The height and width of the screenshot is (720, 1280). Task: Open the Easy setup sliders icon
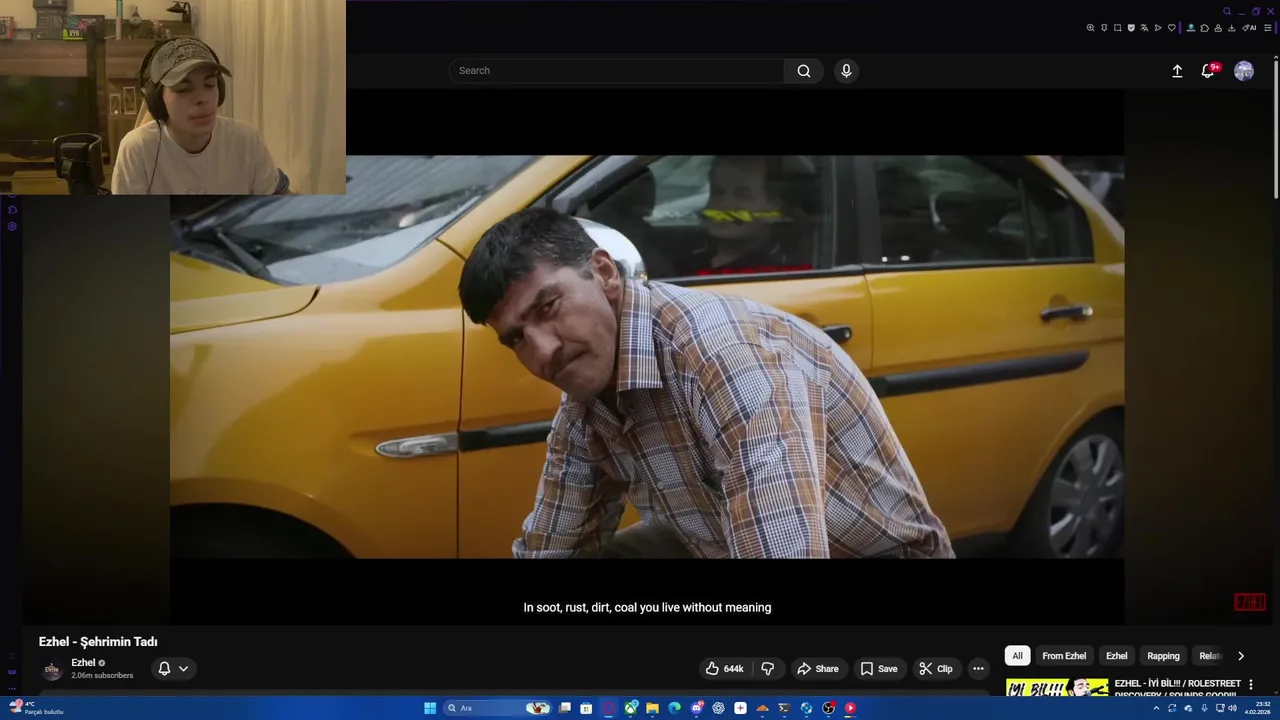1267,28
